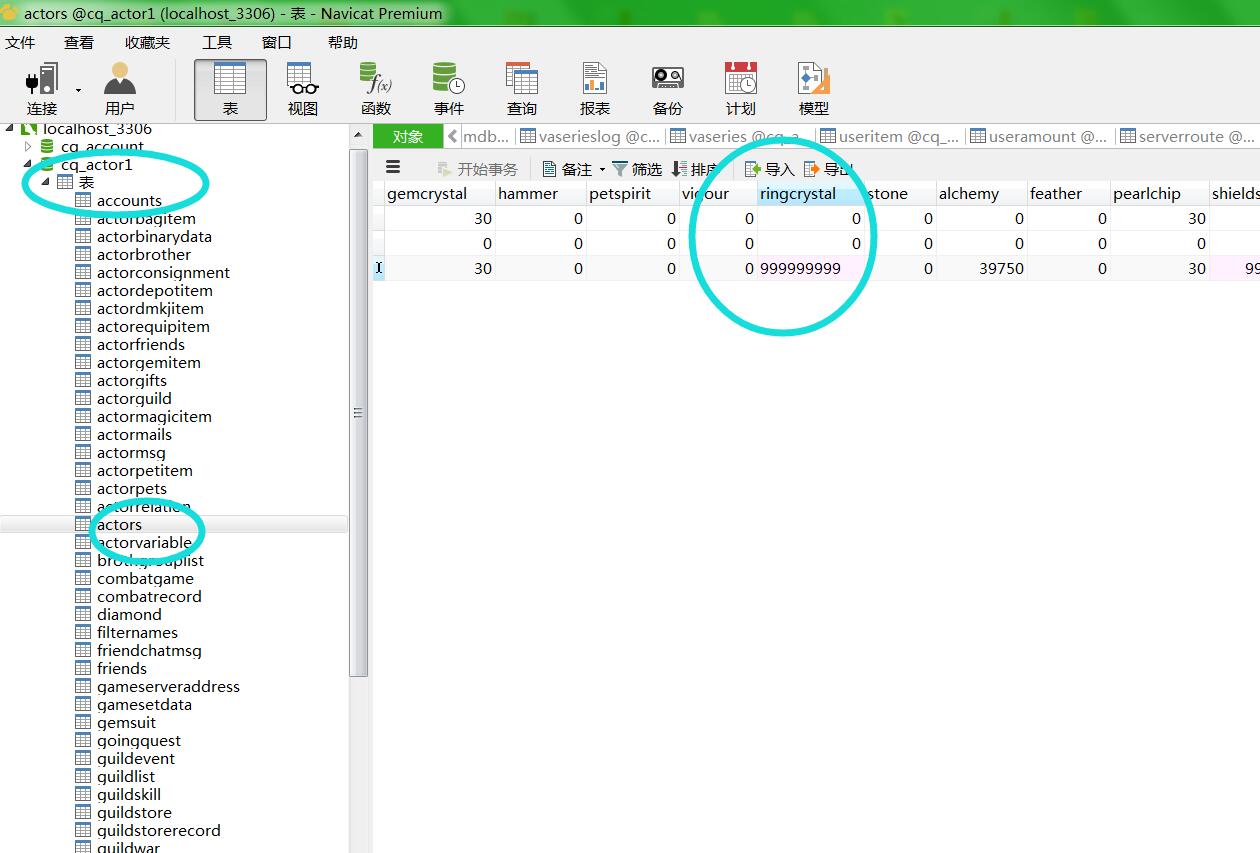This screenshot has width=1260, height=853.
Task: Open the User (用户) management icon
Action: pyautogui.click(x=120, y=80)
